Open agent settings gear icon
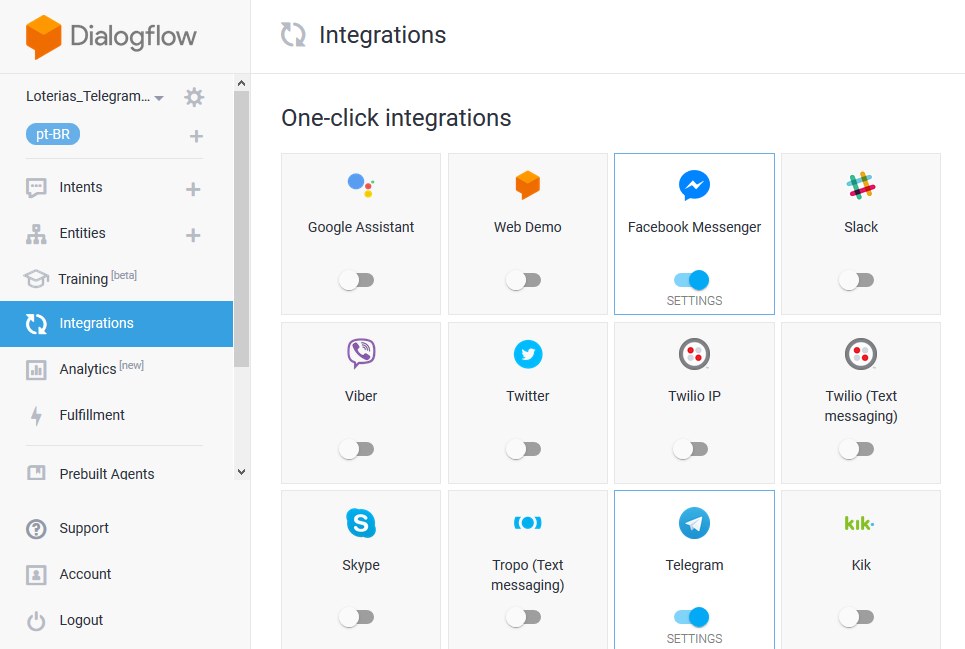Image resolution: width=965 pixels, height=649 pixels. coord(194,97)
